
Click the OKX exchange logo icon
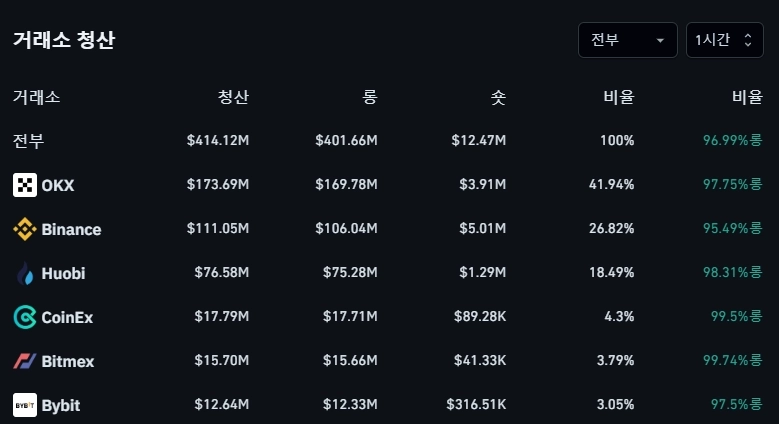25,185
